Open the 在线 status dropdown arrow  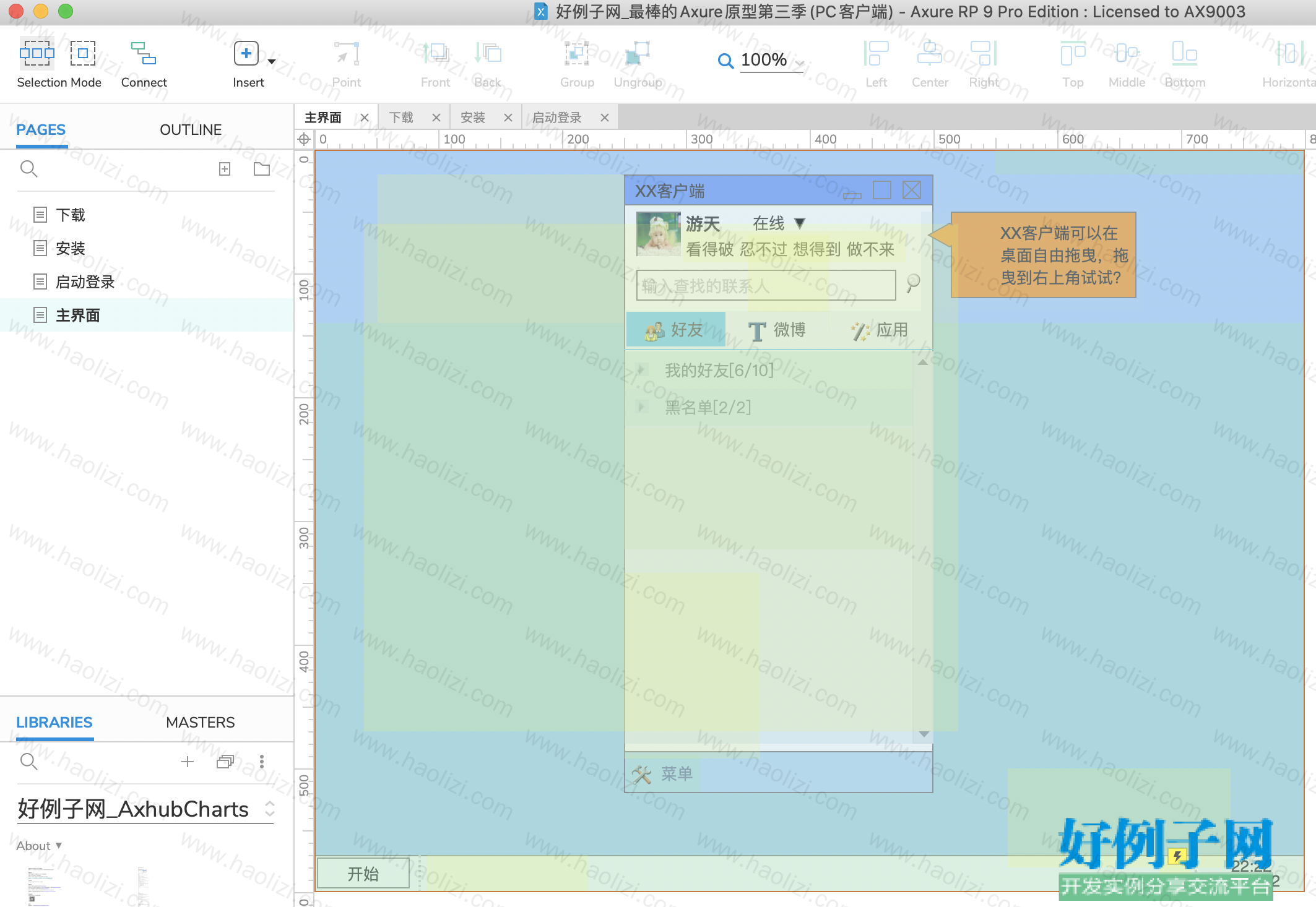pos(800,223)
